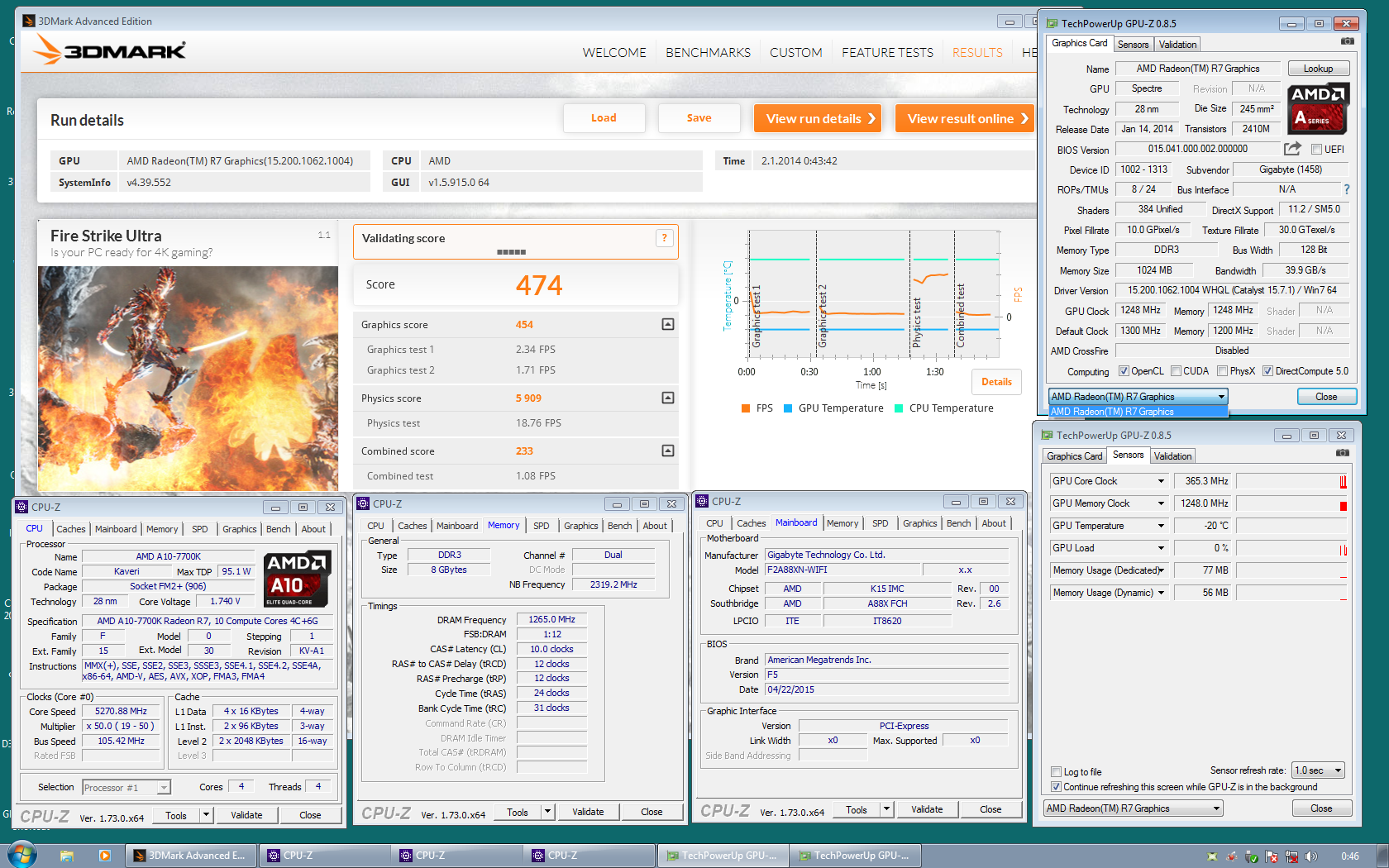Open the GPU Load sensor dropdown
The image size is (1389, 868).
click(x=1161, y=548)
